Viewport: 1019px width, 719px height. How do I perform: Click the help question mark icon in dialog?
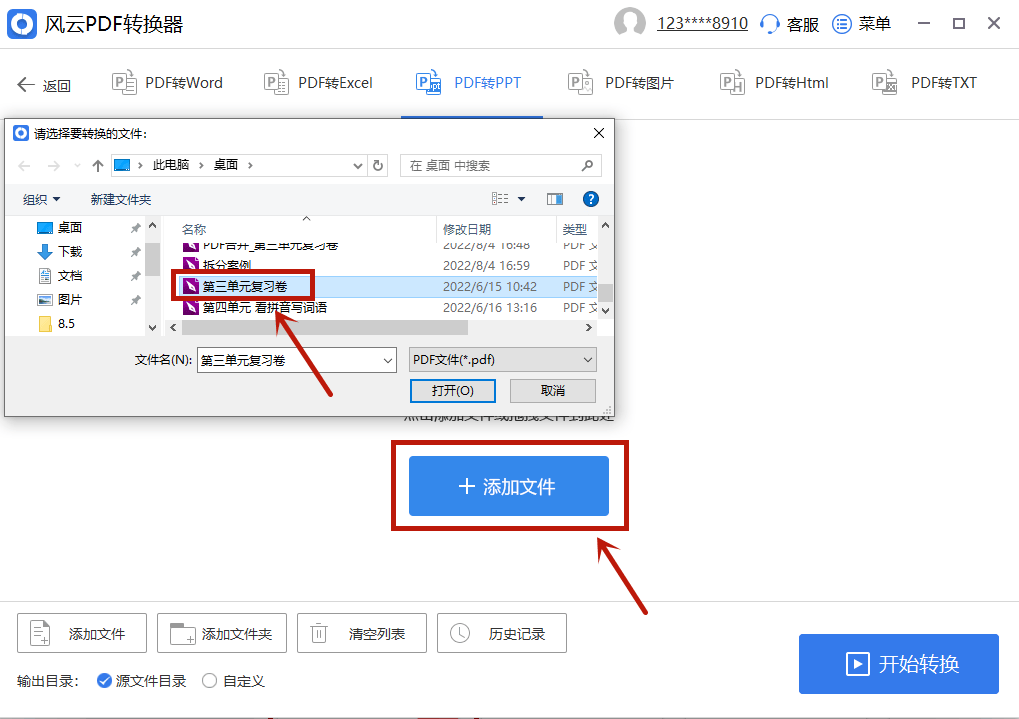[591, 199]
